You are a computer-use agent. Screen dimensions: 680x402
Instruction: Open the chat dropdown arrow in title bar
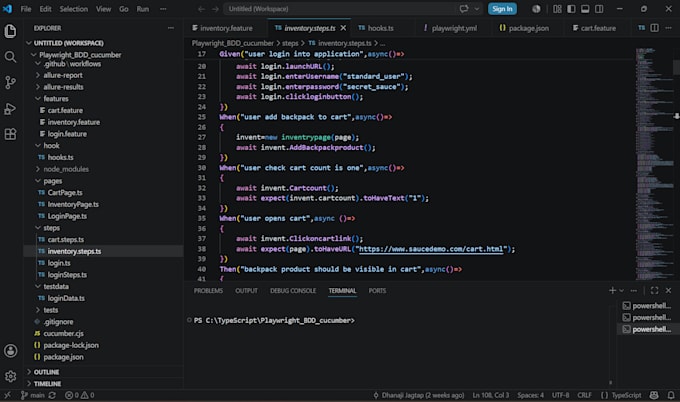(477, 9)
